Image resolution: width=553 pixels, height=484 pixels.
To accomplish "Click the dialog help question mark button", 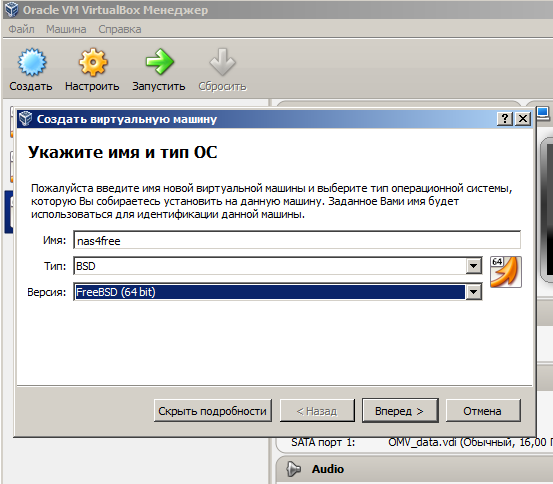I will 505,119.
